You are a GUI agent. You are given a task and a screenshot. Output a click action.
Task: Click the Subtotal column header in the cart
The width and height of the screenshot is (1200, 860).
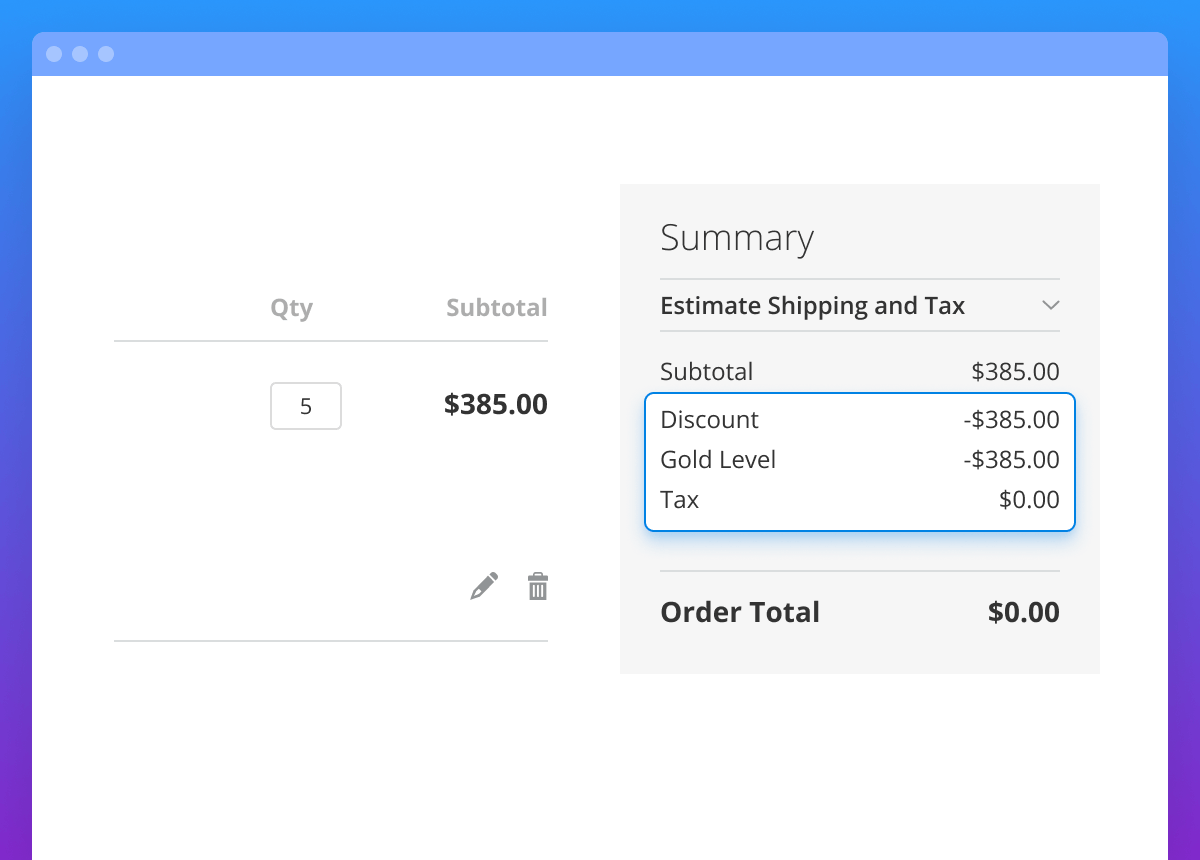[x=496, y=308]
